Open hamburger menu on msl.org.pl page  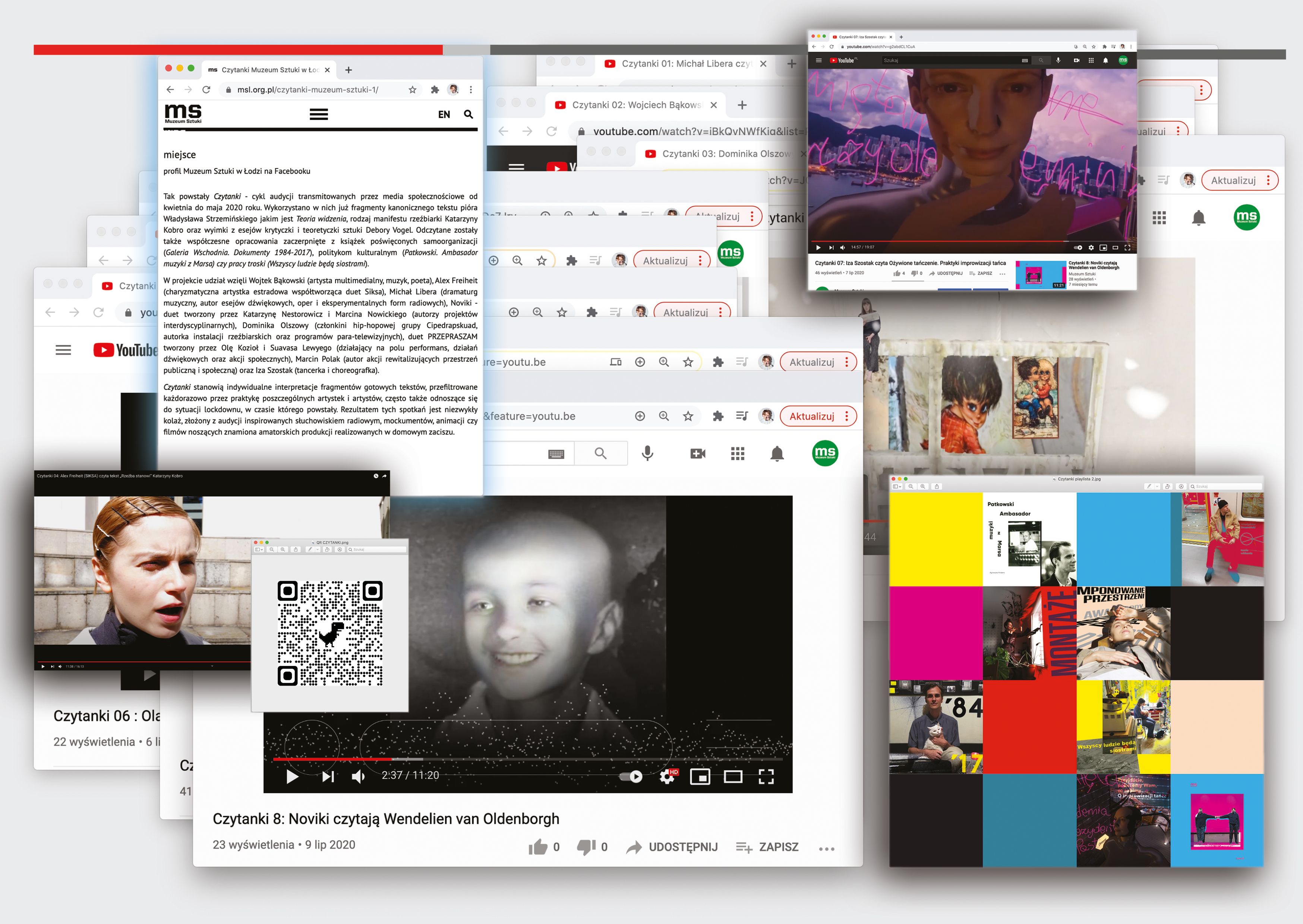point(319,114)
